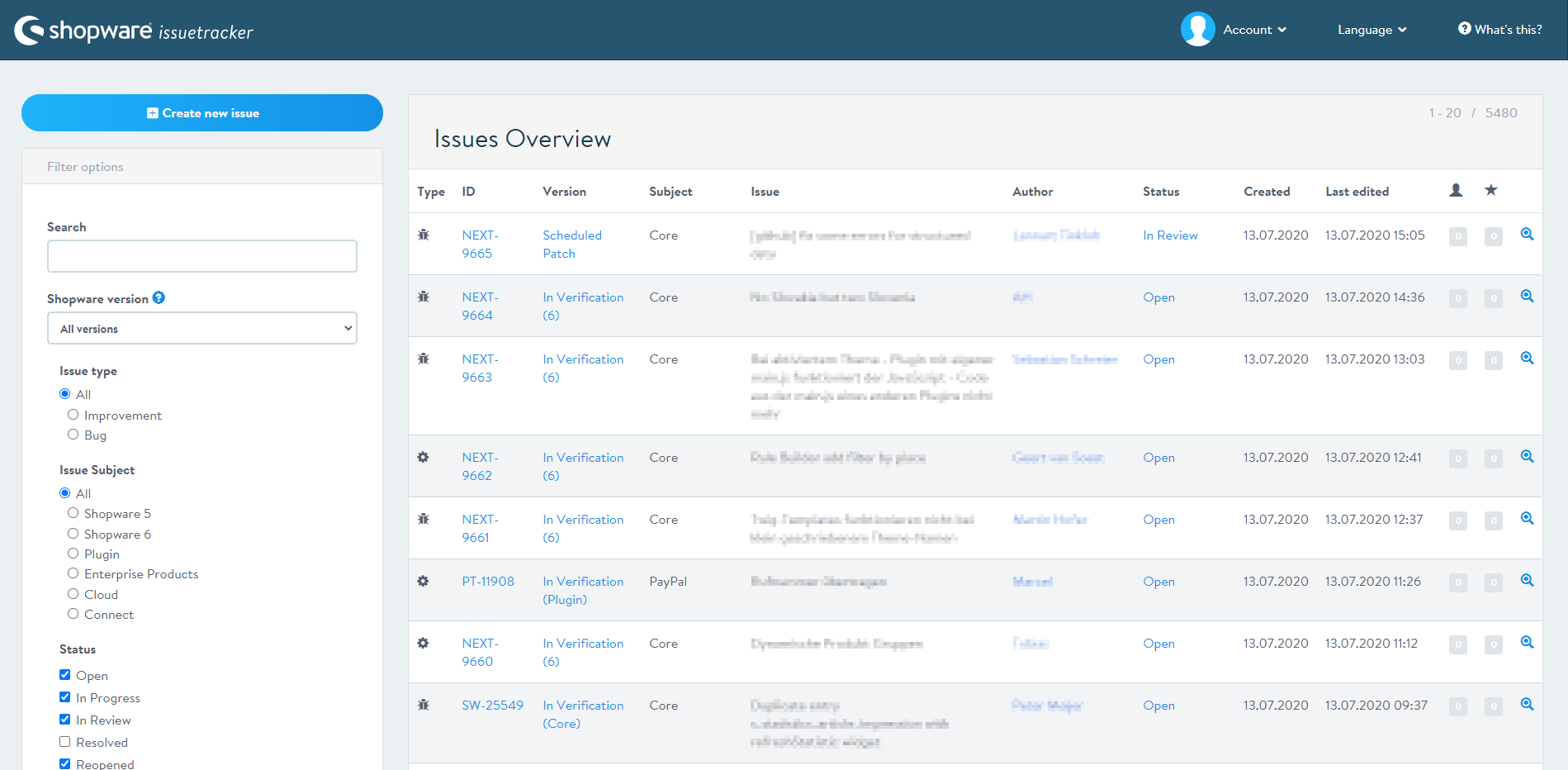Click the gear type icon for NEXT-9662

point(424,457)
